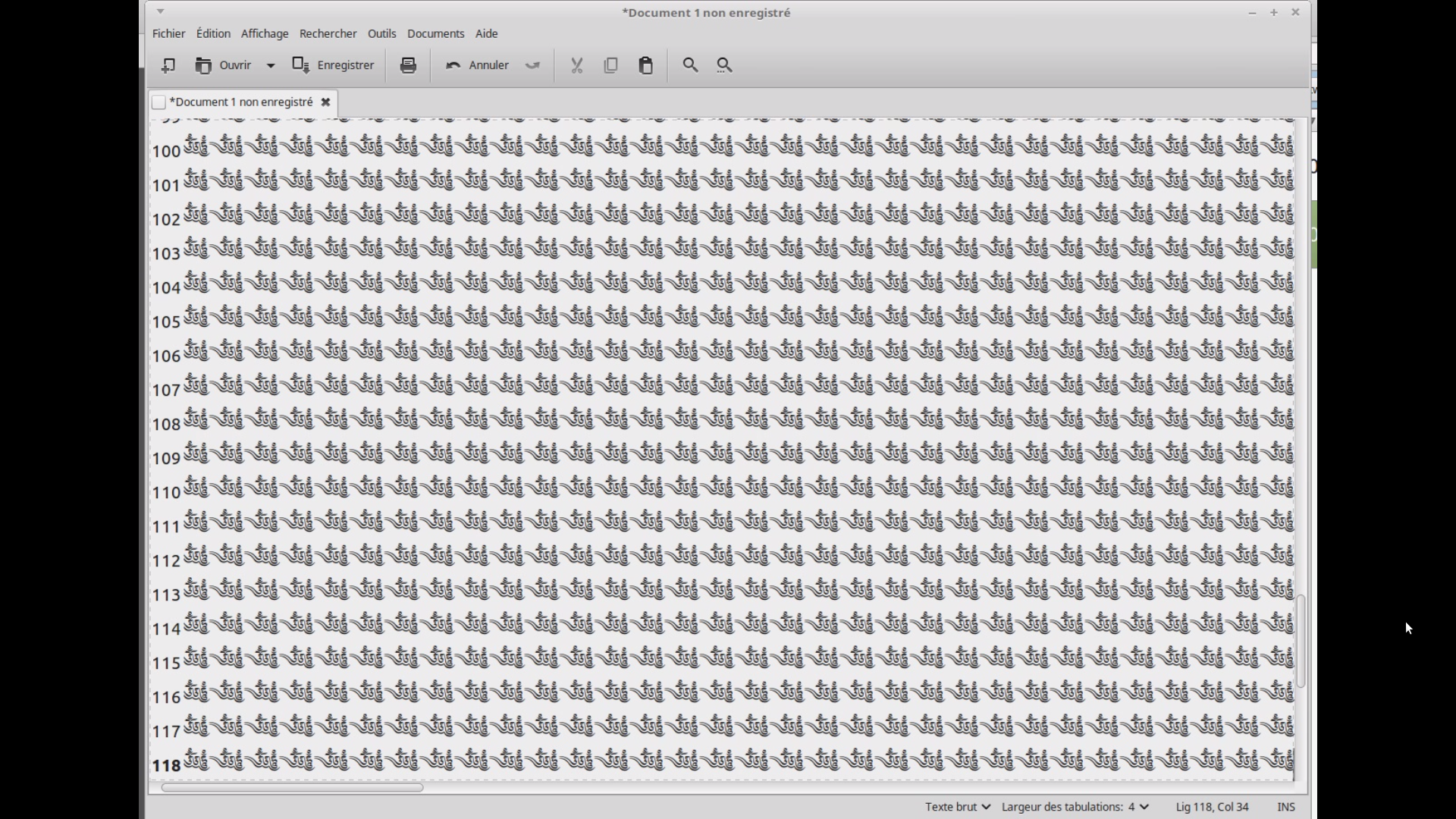Click the paste clipboard icon
This screenshot has height=819, width=1456.
[645, 65]
